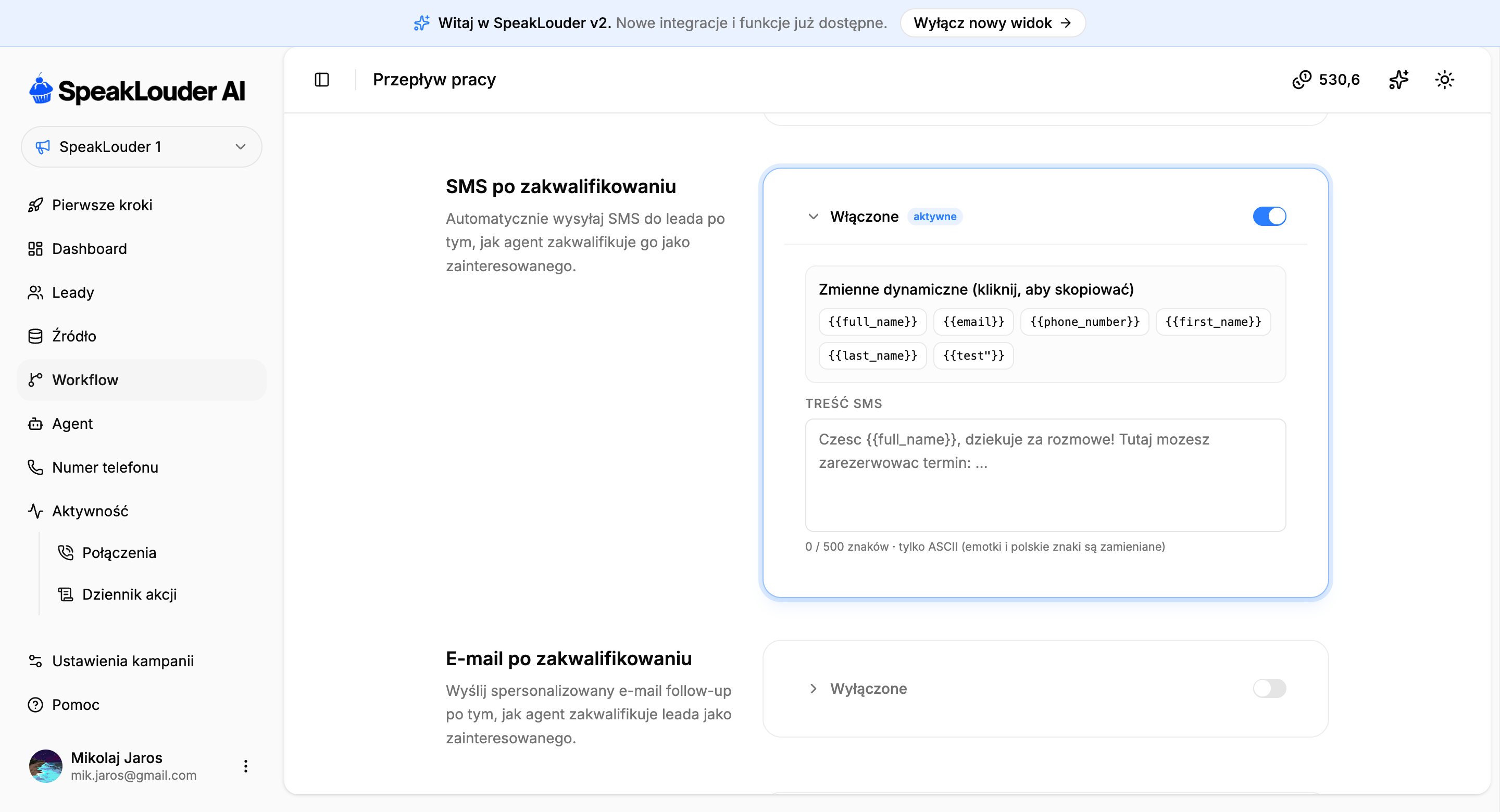Screen dimensions: 1500x812
Task: Go to Pierwsze kroki
Action: coord(142,206)
